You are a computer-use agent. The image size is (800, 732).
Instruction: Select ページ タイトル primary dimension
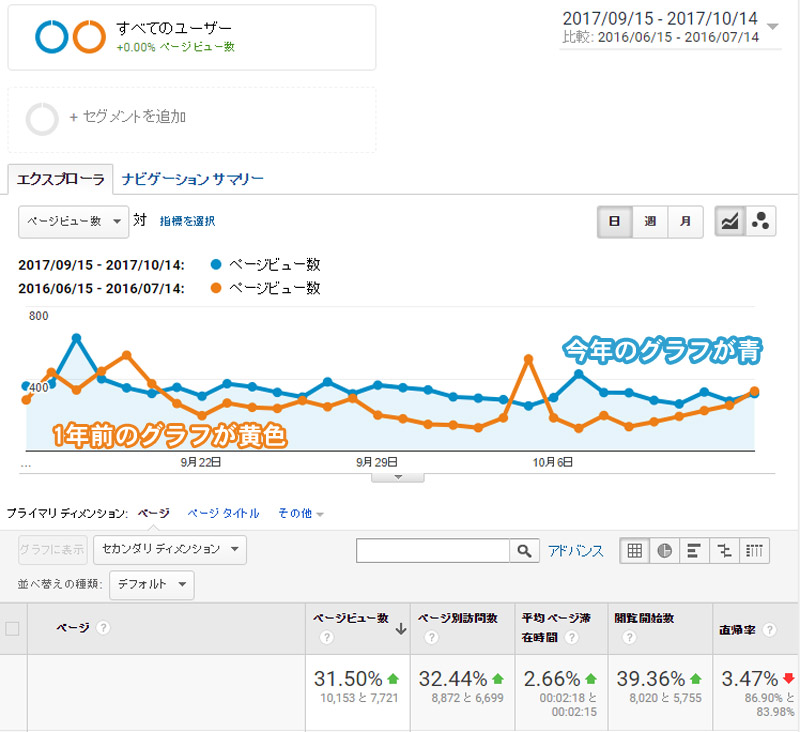coord(223,513)
